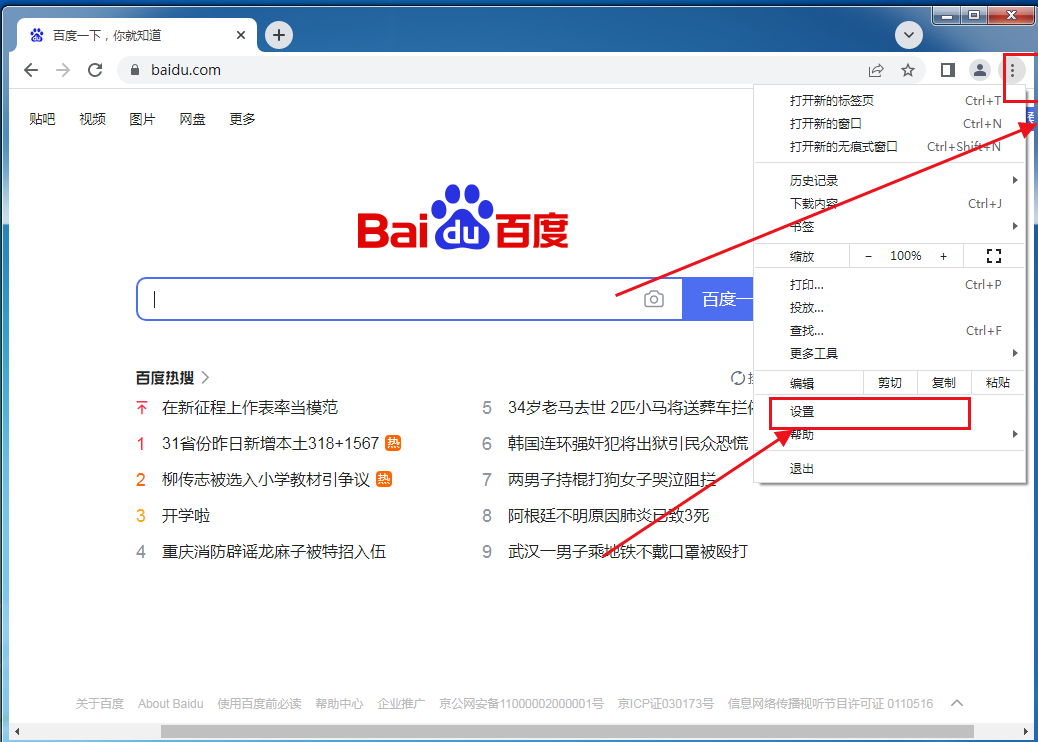Open the 视频 link

93,119
